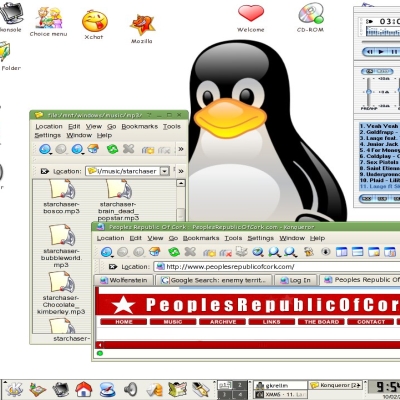Launch the compass web browser in the panel

pyautogui.click(x=107, y=389)
